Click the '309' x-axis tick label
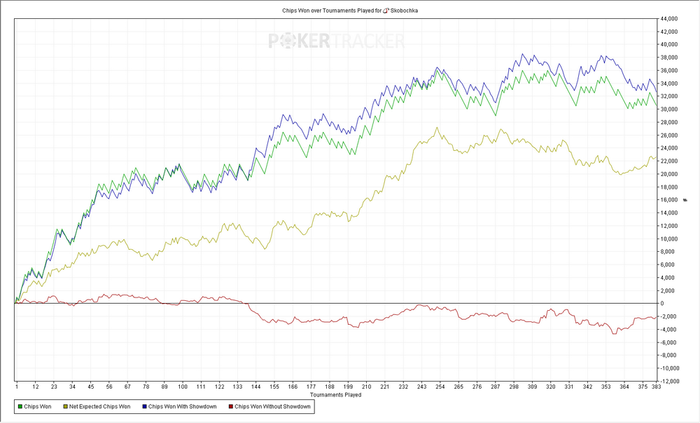Image resolution: width=700 pixels, height=423 pixels. point(532,387)
